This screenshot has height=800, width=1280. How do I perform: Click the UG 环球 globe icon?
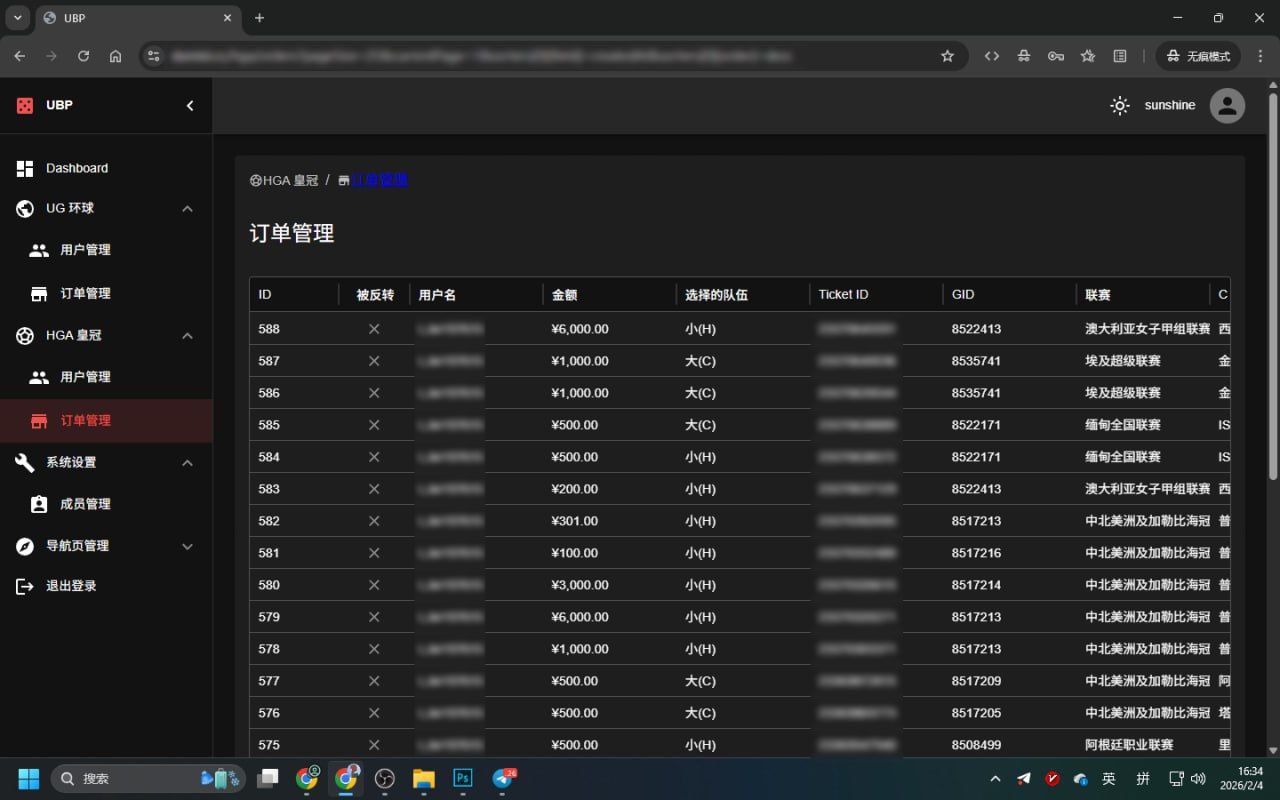(24, 208)
